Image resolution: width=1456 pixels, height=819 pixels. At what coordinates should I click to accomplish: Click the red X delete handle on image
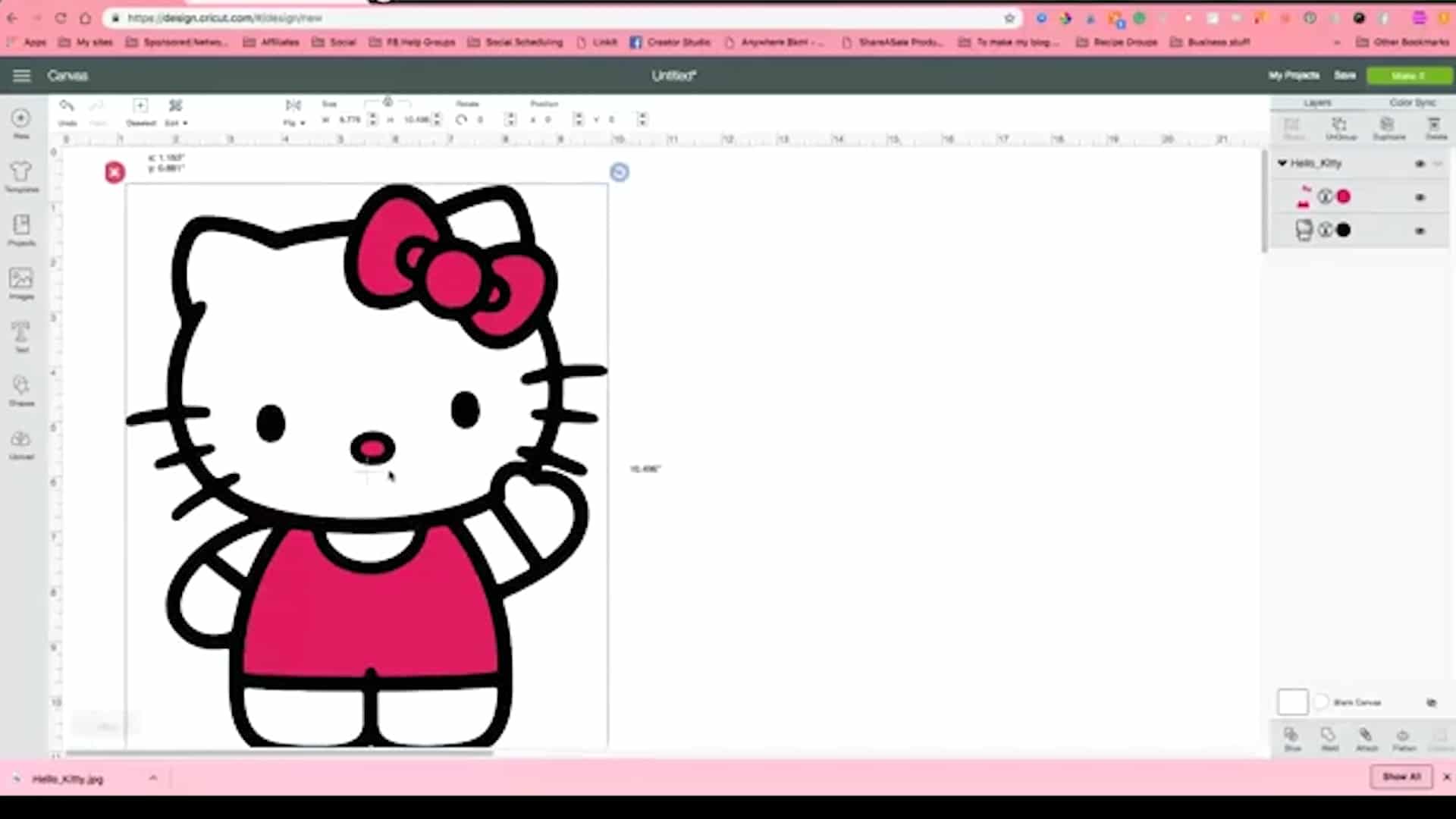(115, 173)
